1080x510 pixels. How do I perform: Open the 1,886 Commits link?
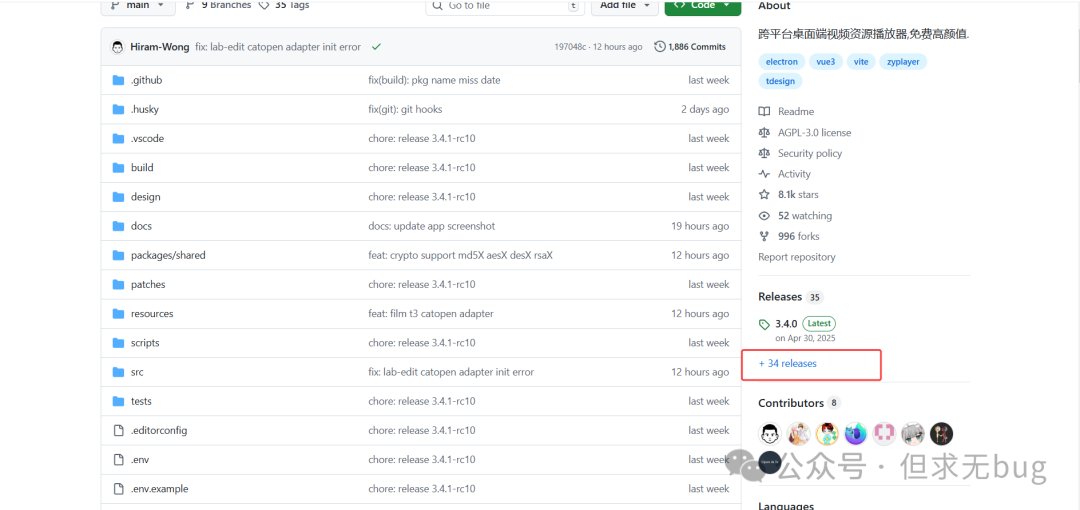pos(696,47)
